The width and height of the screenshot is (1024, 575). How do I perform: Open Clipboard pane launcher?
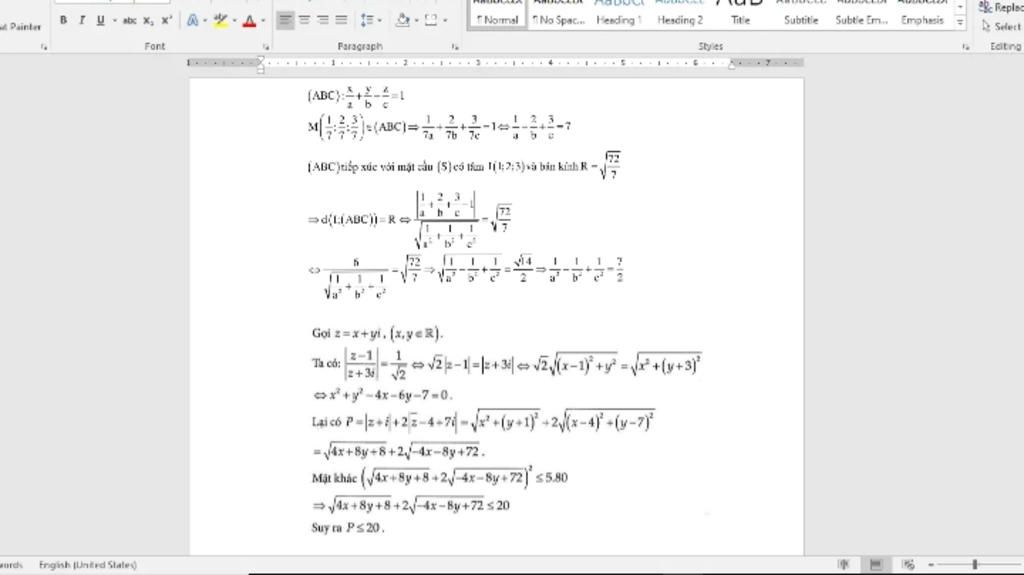44,47
